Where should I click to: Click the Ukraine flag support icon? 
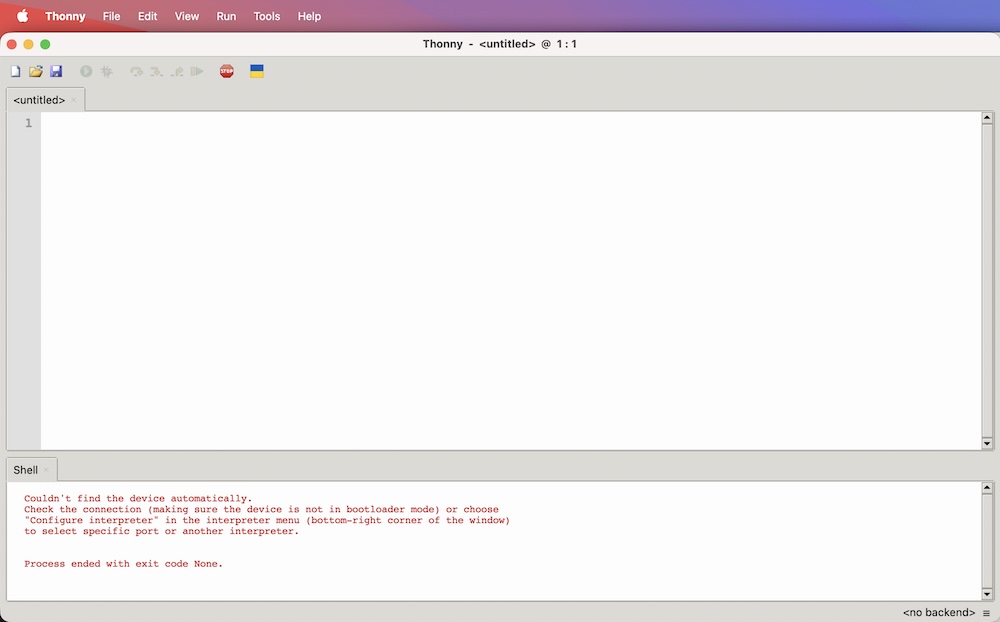point(257,71)
